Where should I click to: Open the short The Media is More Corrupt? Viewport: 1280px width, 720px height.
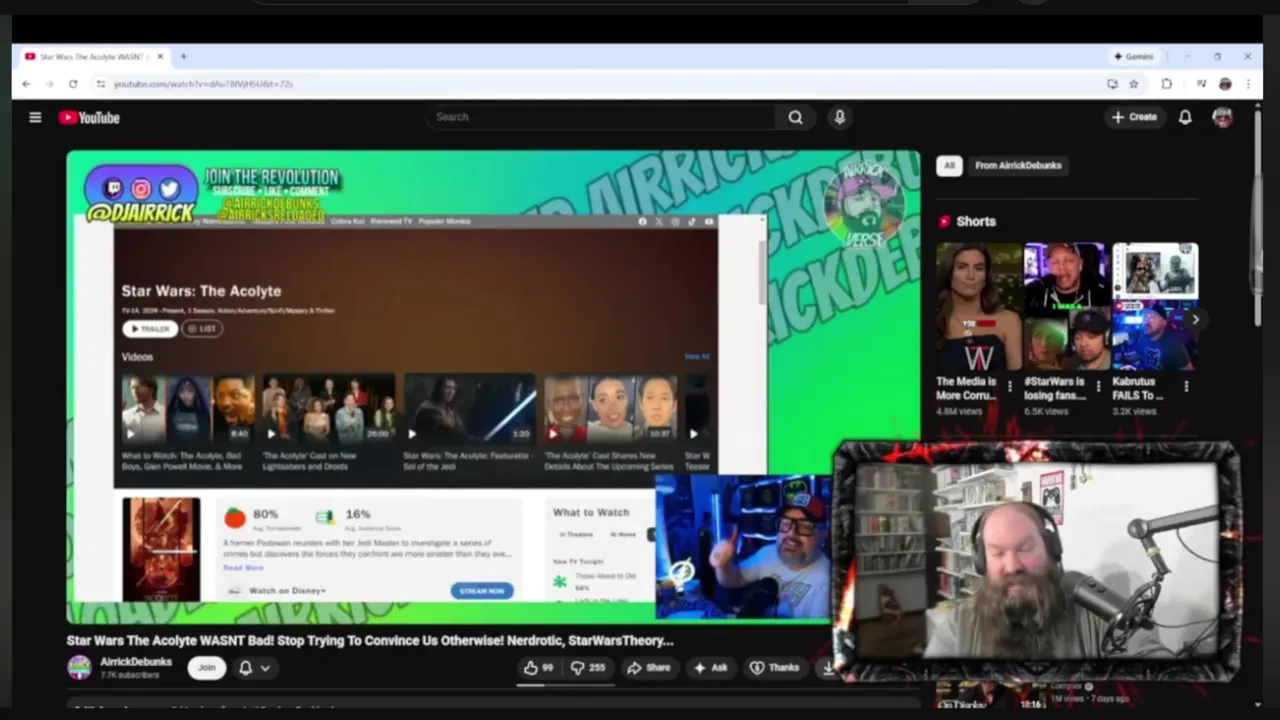978,307
